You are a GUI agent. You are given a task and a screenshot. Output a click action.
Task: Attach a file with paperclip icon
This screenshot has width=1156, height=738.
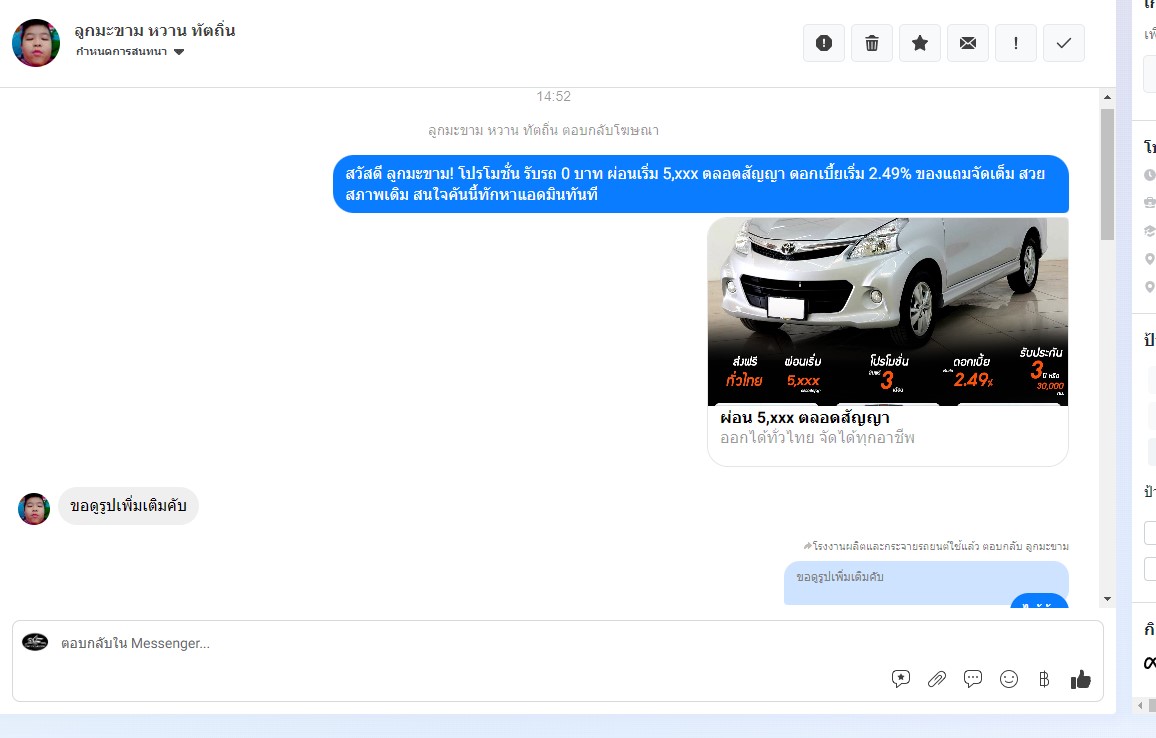[937, 679]
